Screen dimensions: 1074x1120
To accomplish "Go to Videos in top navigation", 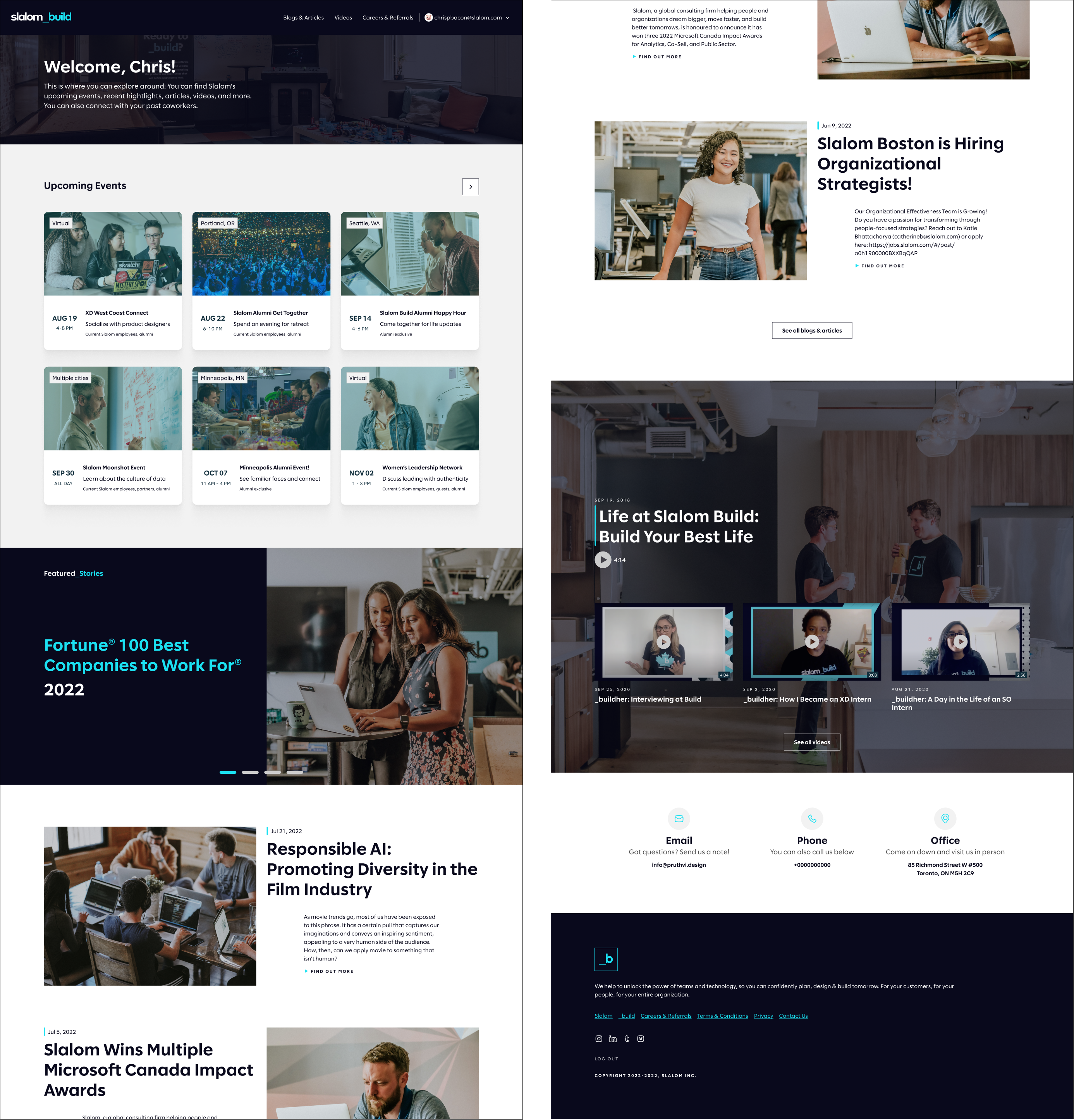I will click(343, 18).
